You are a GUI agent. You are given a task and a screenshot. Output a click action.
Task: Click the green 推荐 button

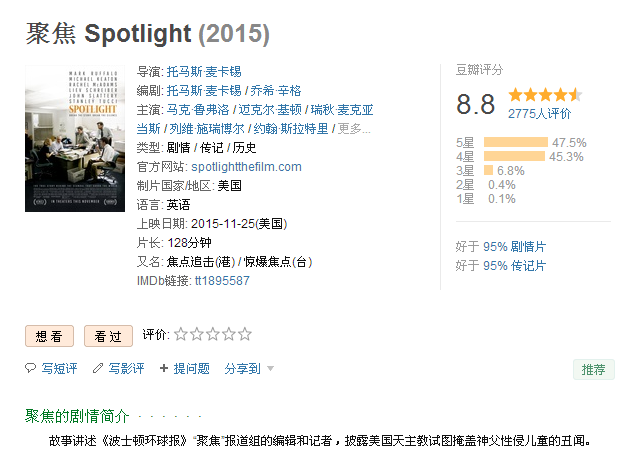pos(594,369)
